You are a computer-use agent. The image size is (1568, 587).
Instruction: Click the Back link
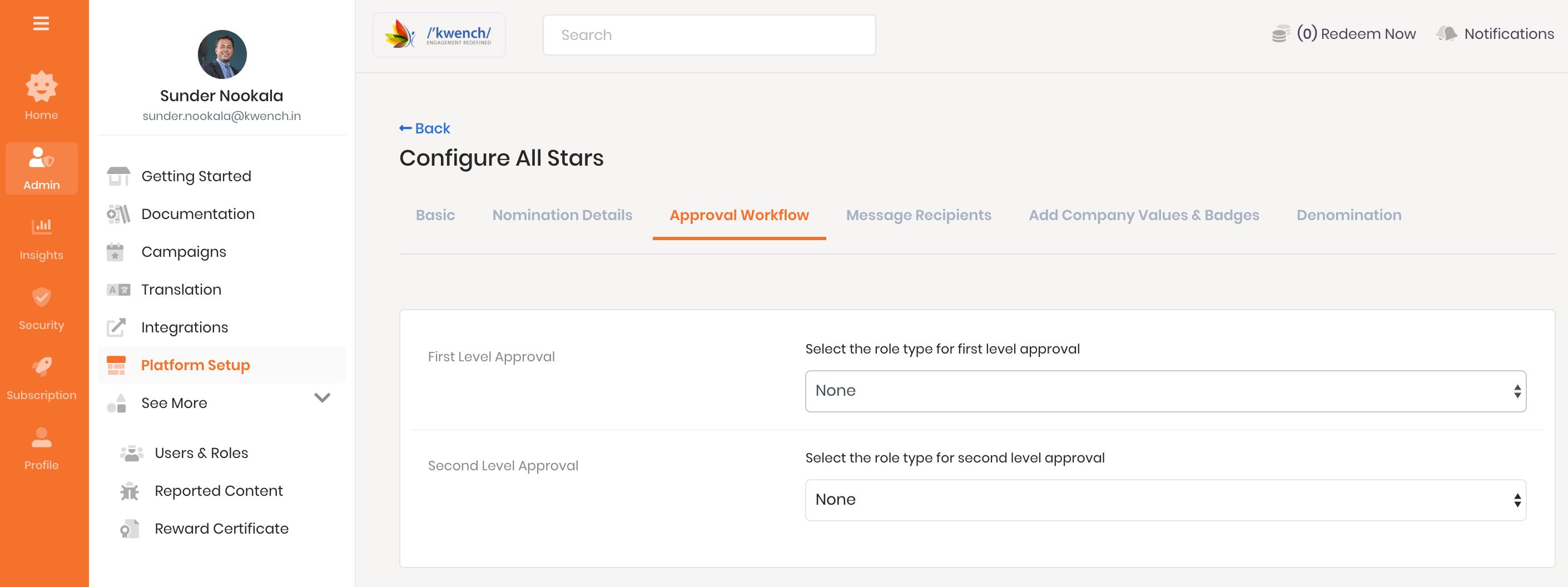(424, 128)
